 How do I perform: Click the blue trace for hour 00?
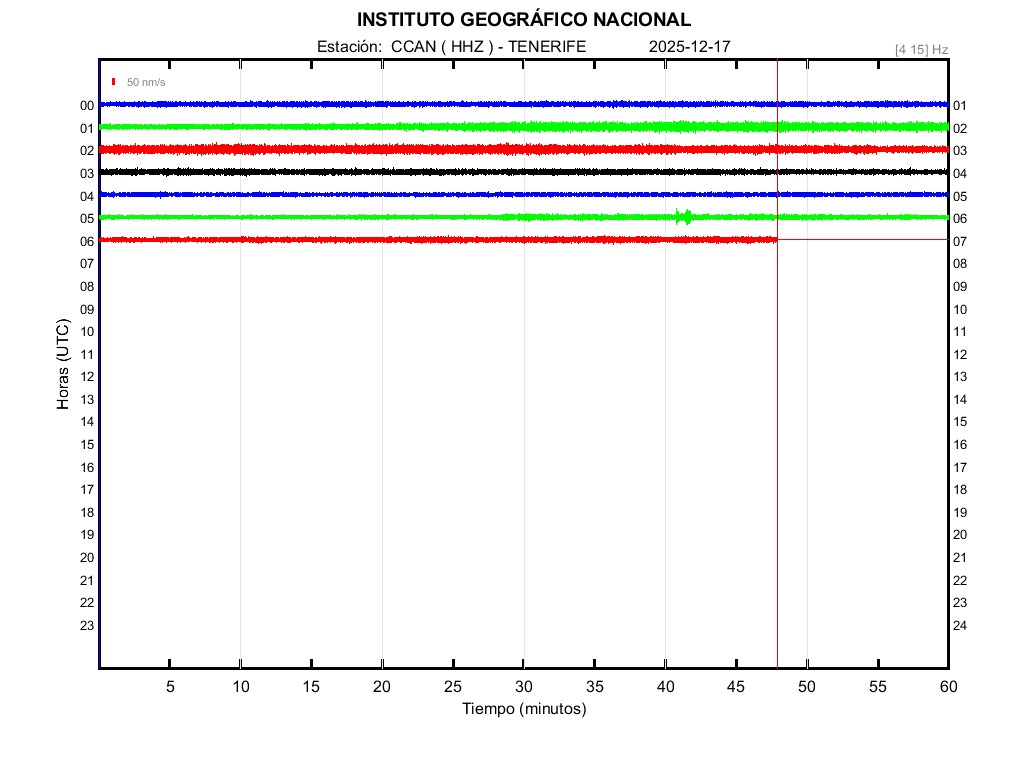point(400,104)
